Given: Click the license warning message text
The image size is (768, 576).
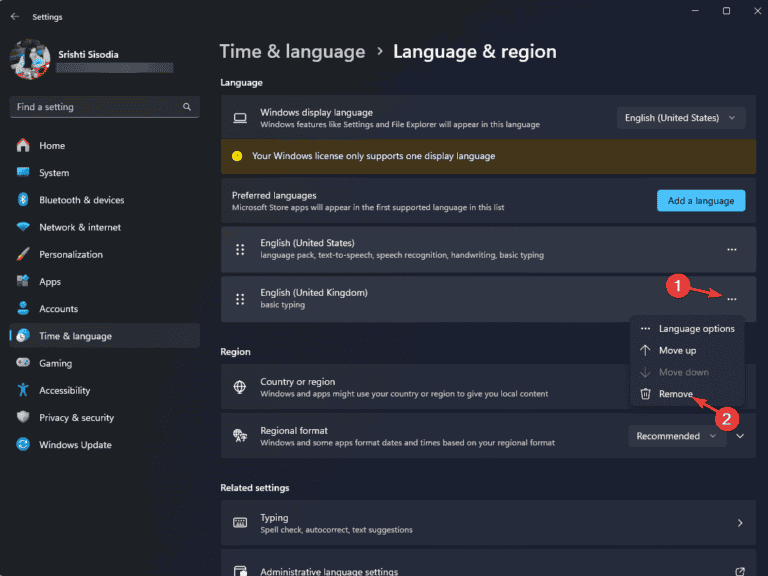Looking at the screenshot, I should tap(373, 156).
